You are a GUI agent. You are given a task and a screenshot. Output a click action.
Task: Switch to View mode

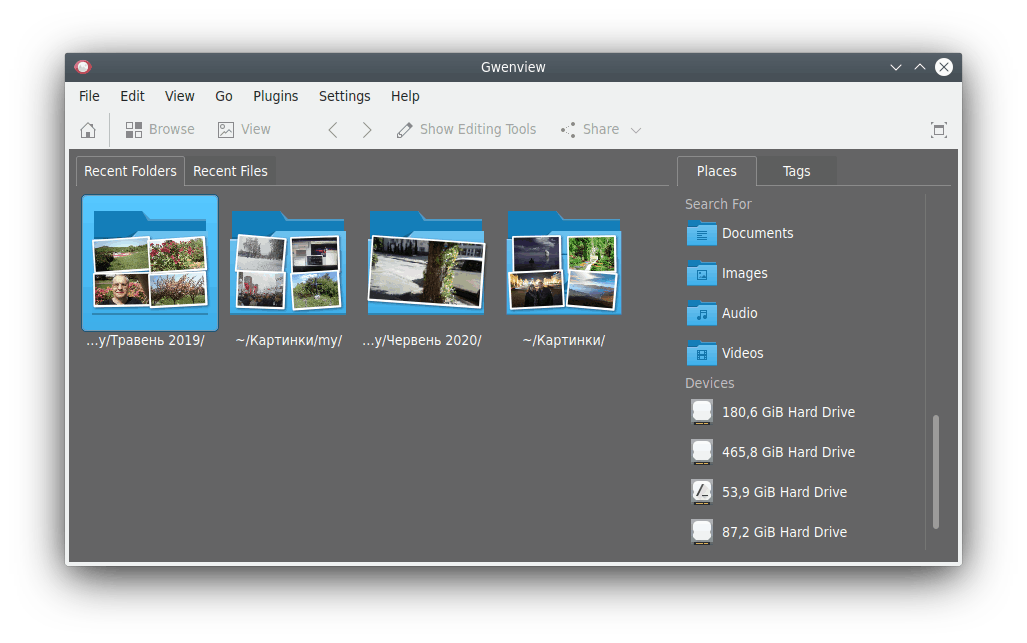pyautogui.click(x=244, y=130)
